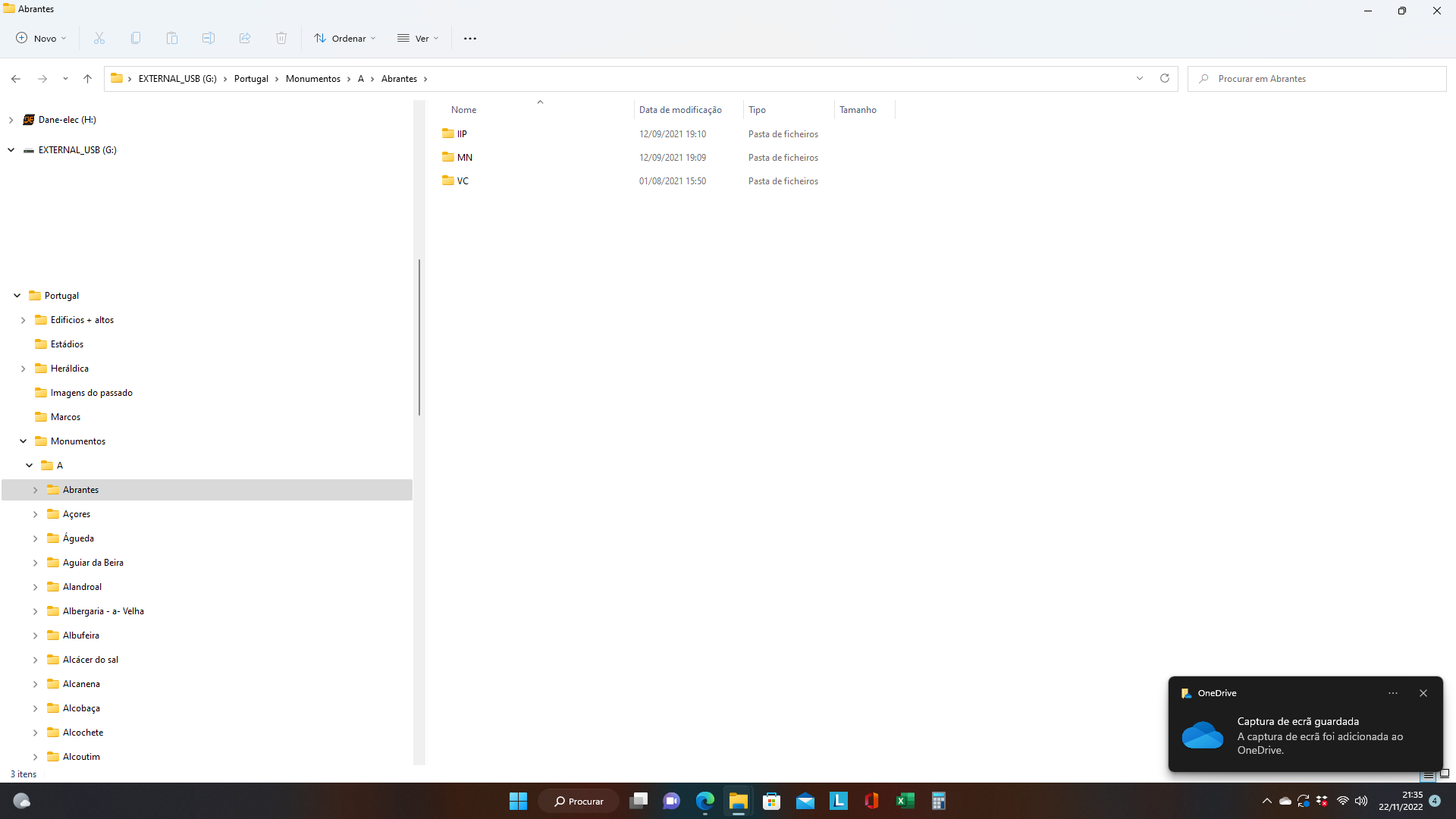
Task: Click A in the address breadcrumb
Action: point(361,79)
